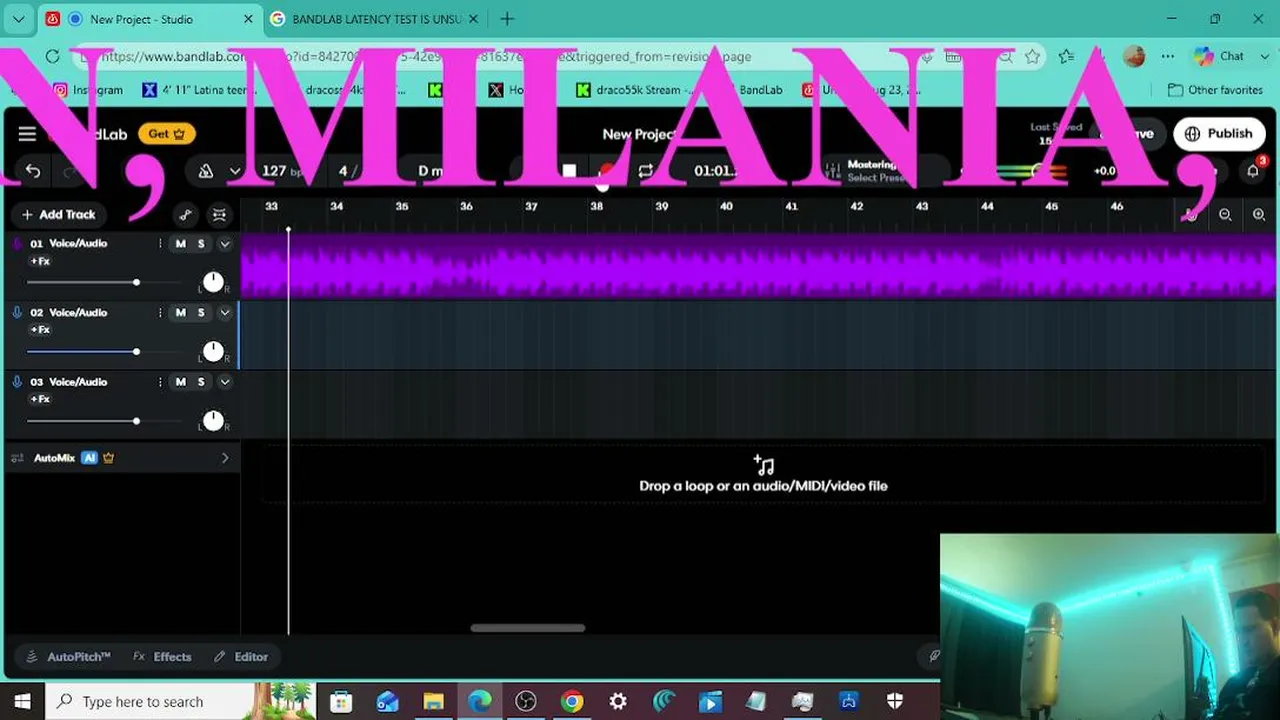This screenshot has height=720, width=1280.
Task: Click track 03 microphone icon
Action: 17,382
